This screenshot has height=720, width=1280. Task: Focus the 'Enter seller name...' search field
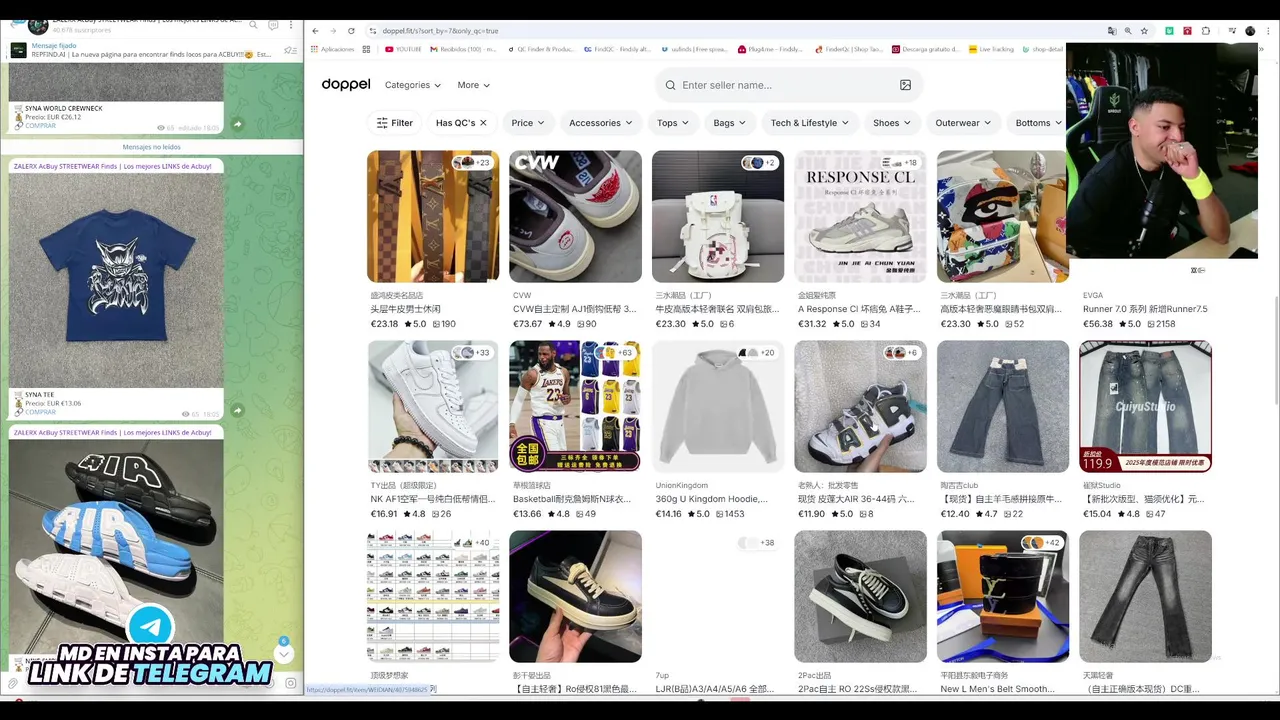tap(788, 85)
